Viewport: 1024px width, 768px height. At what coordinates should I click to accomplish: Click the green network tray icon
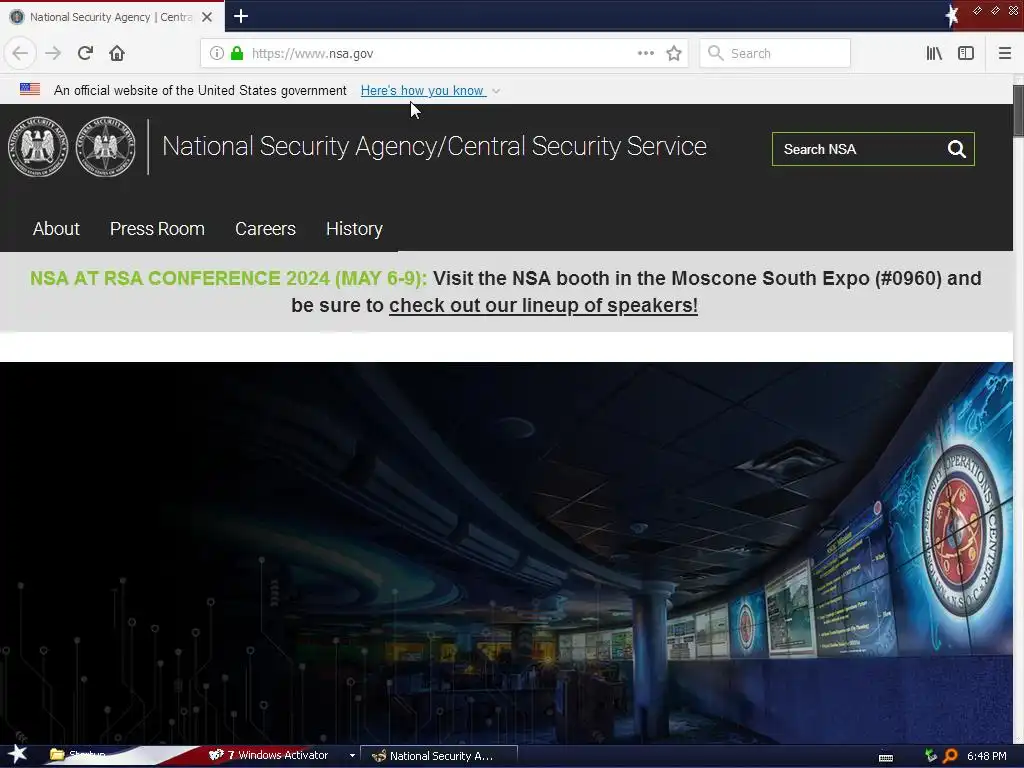click(x=931, y=756)
